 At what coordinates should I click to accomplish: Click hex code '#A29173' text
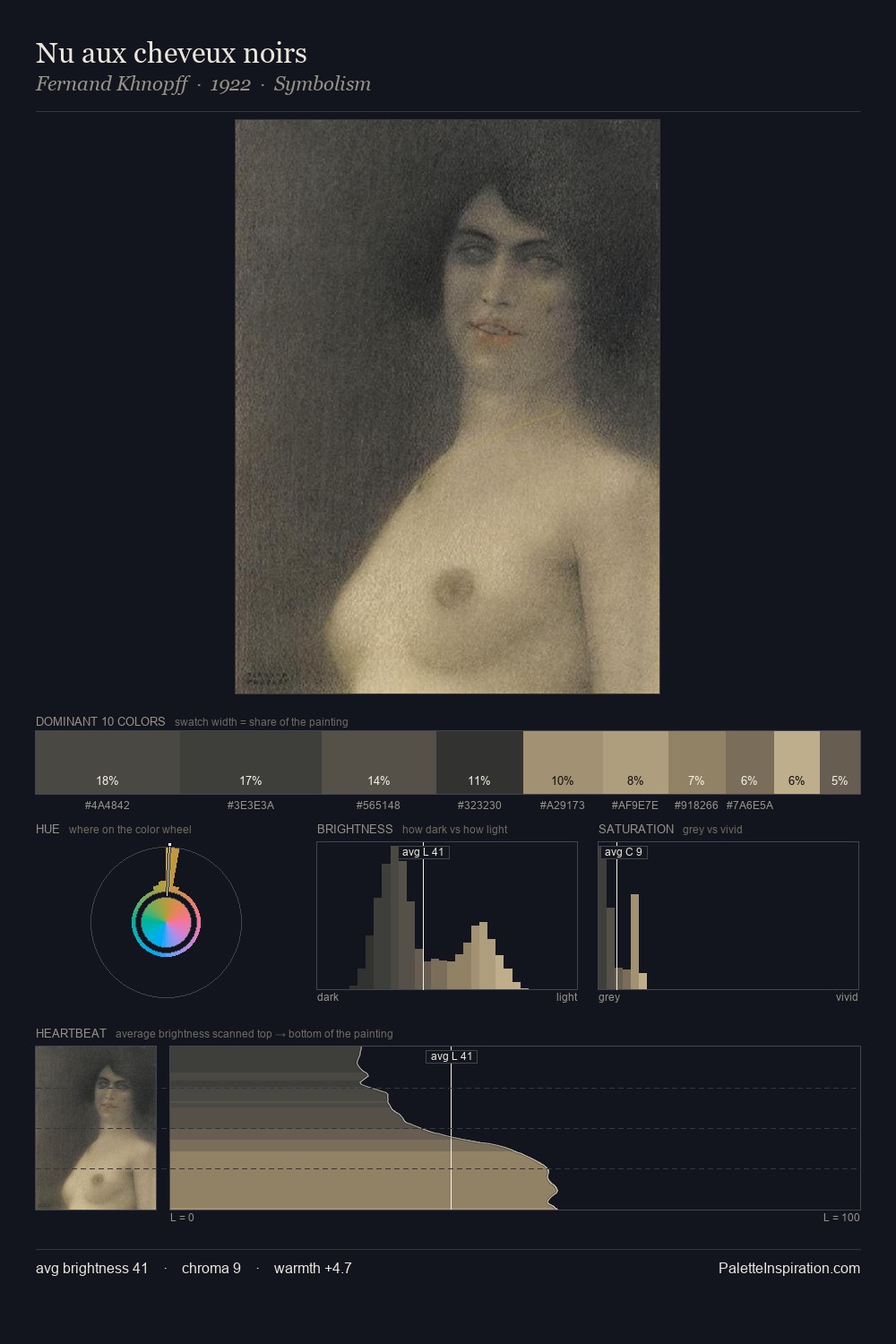pyautogui.click(x=563, y=806)
